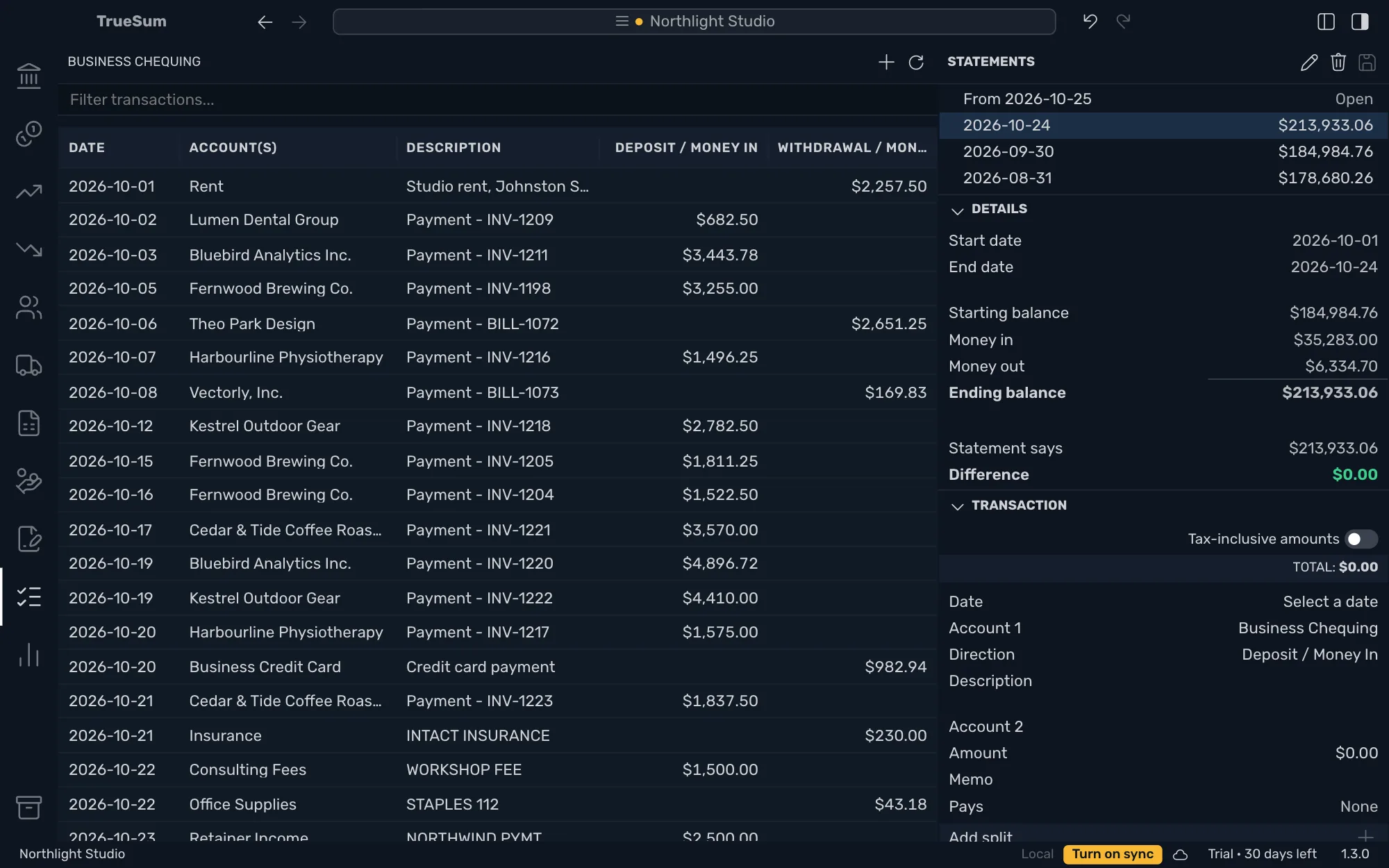Open the bank accounts sidebar icon
This screenshot has height=868, width=1389.
tap(28, 76)
